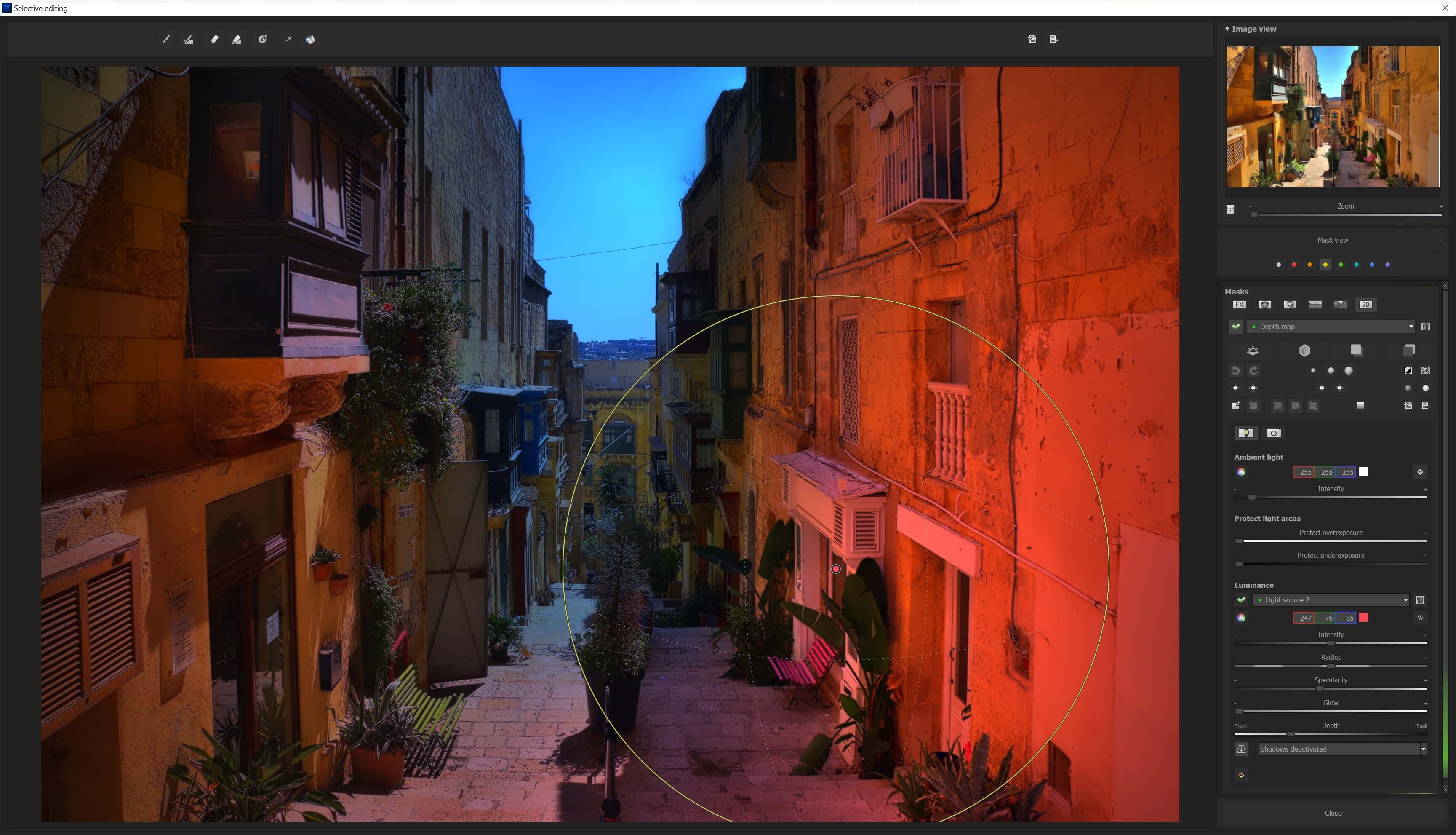Select the paint bucket fill tool
1456x835 pixels.
pyautogui.click(x=310, y=39)
